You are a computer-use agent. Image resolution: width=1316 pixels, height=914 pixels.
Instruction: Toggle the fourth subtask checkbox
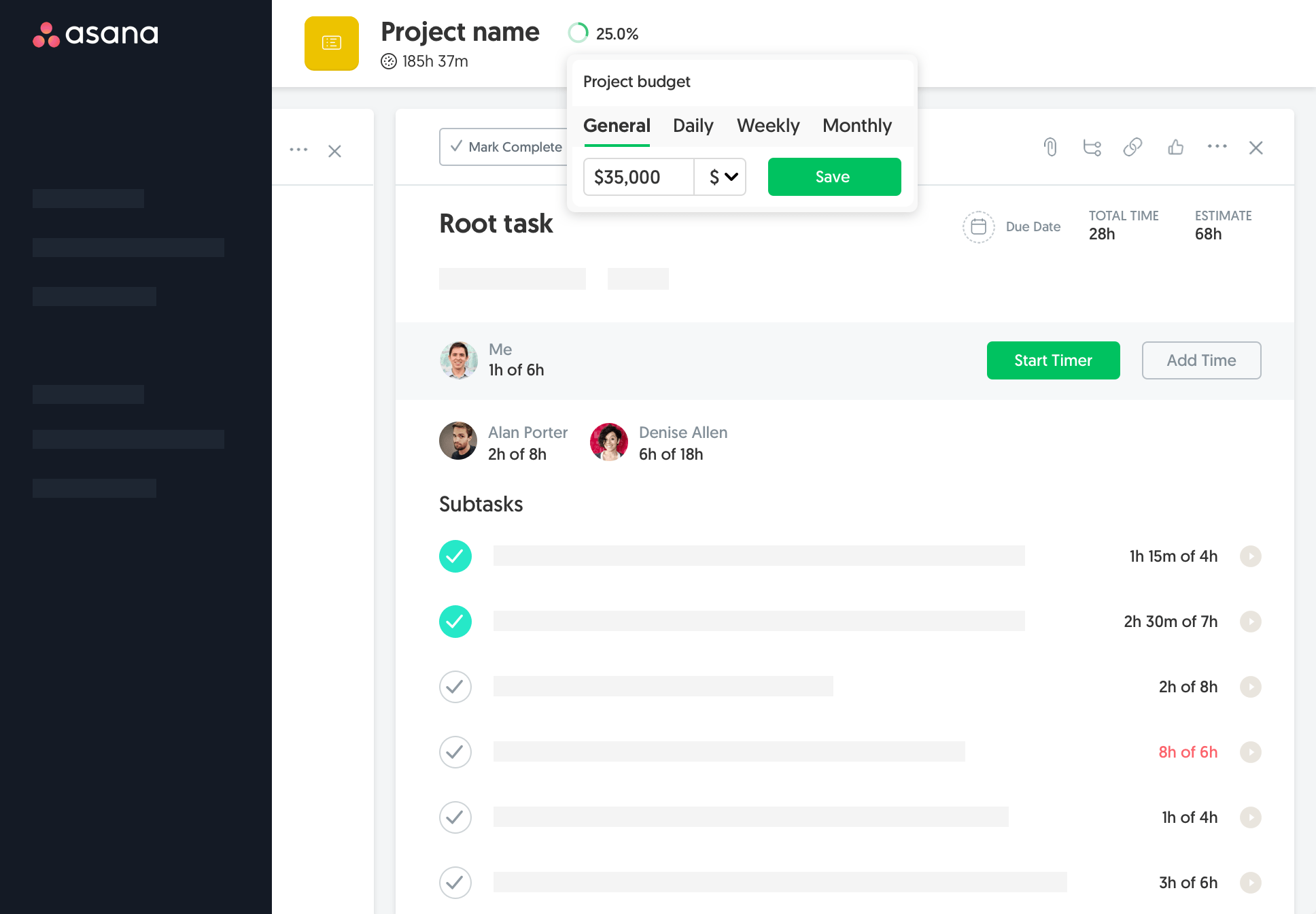click(x=455, y=752)
